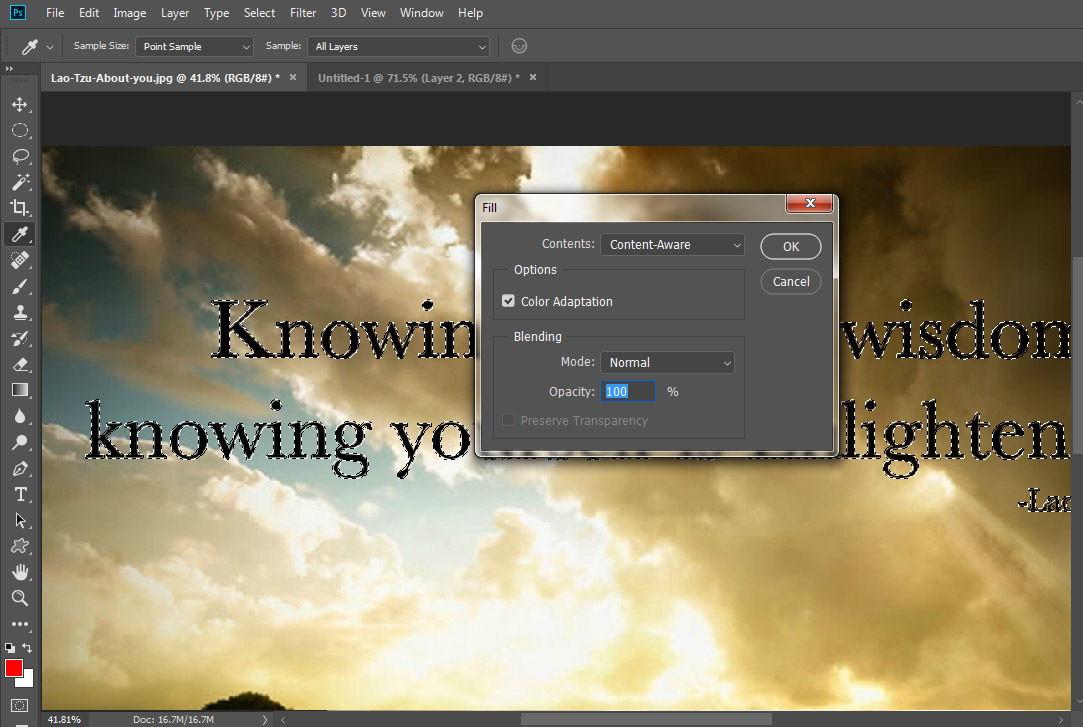Close the Untitled-1 document tab
Image resolution: width=1083 pixels, height=727 pixels.
tap(533, 77)
